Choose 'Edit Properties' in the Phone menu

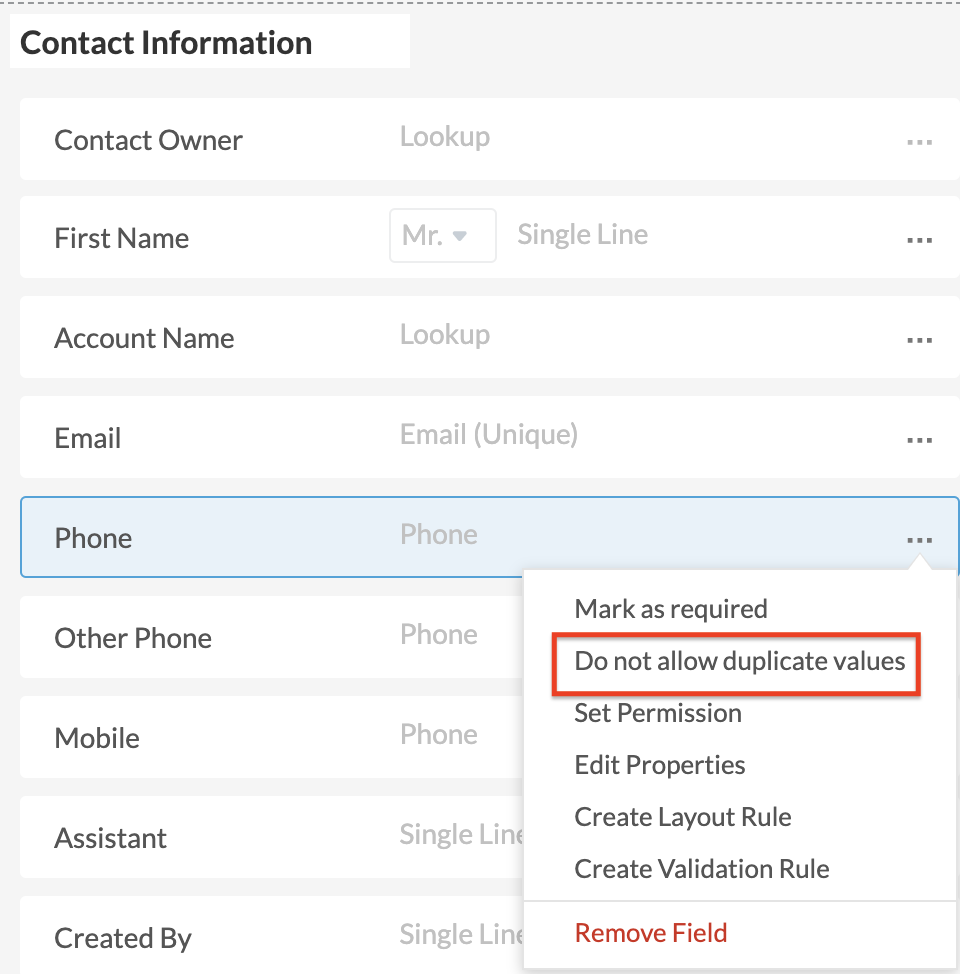pos(659,765)
